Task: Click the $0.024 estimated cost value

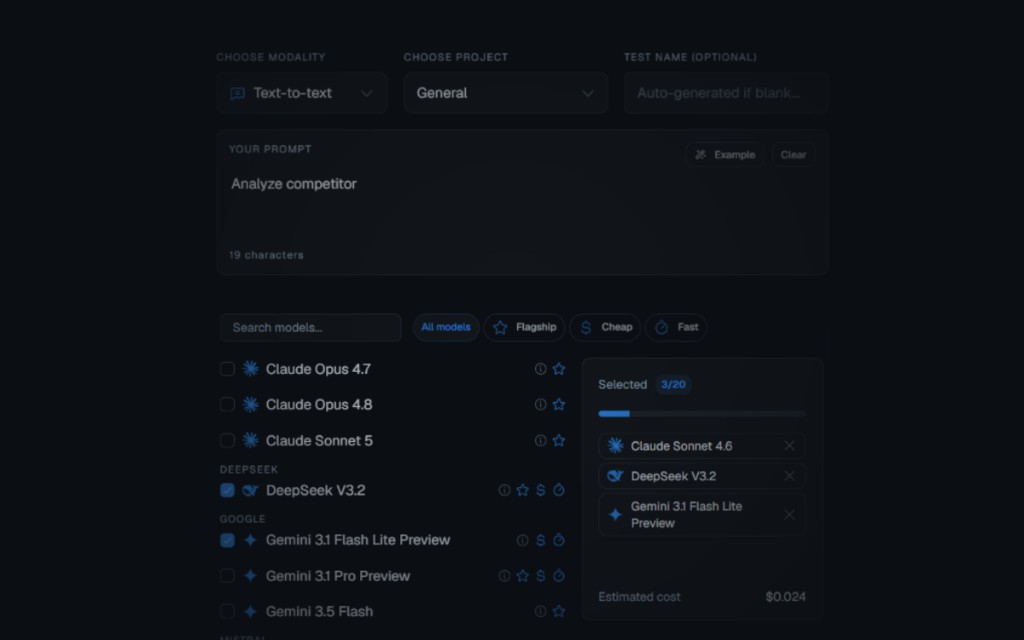Action: pyautogui.click(x=786, y=596)
